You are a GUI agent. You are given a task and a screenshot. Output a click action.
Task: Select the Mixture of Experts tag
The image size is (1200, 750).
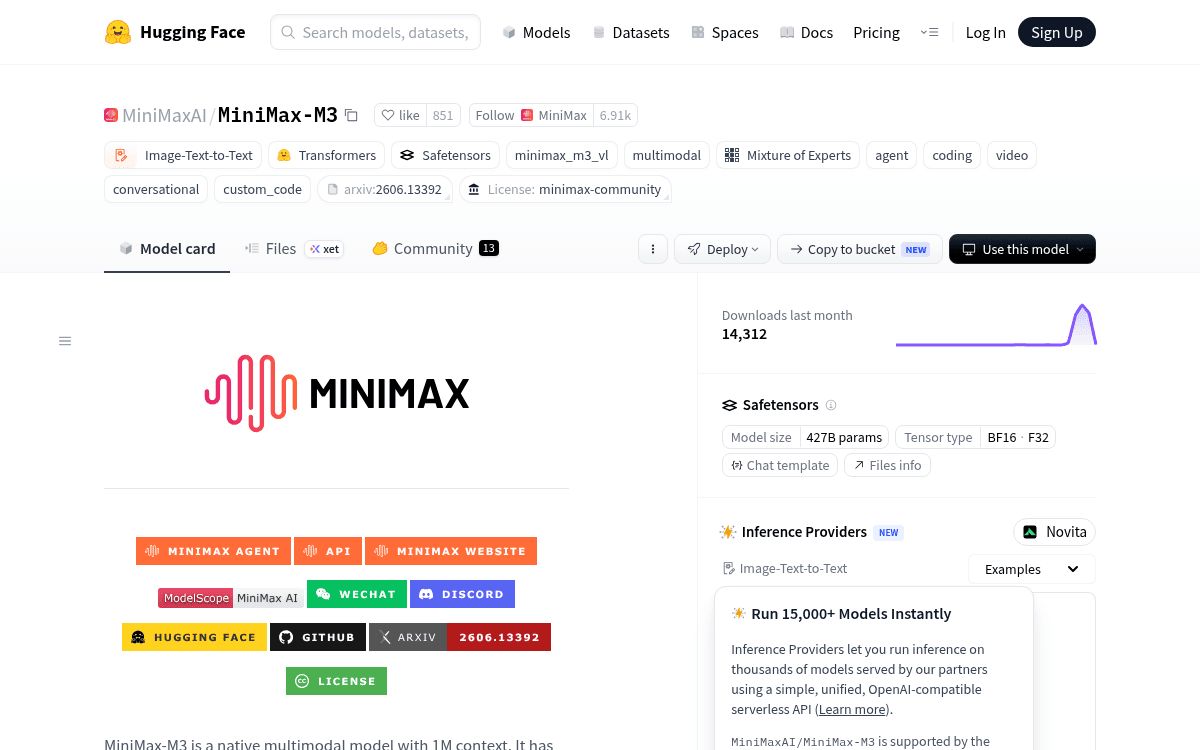[788, 155]
